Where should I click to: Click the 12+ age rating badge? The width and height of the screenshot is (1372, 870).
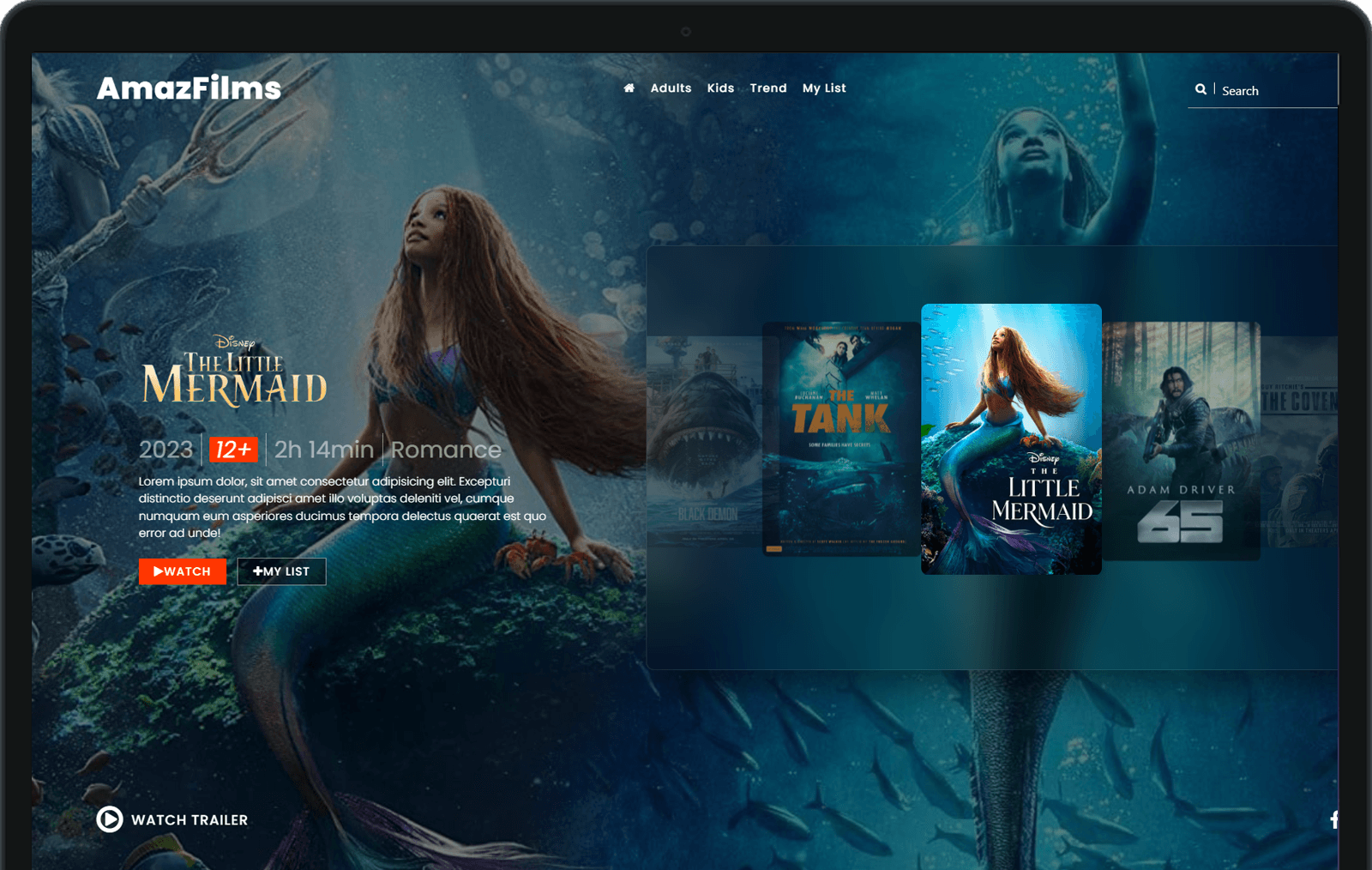233,450
